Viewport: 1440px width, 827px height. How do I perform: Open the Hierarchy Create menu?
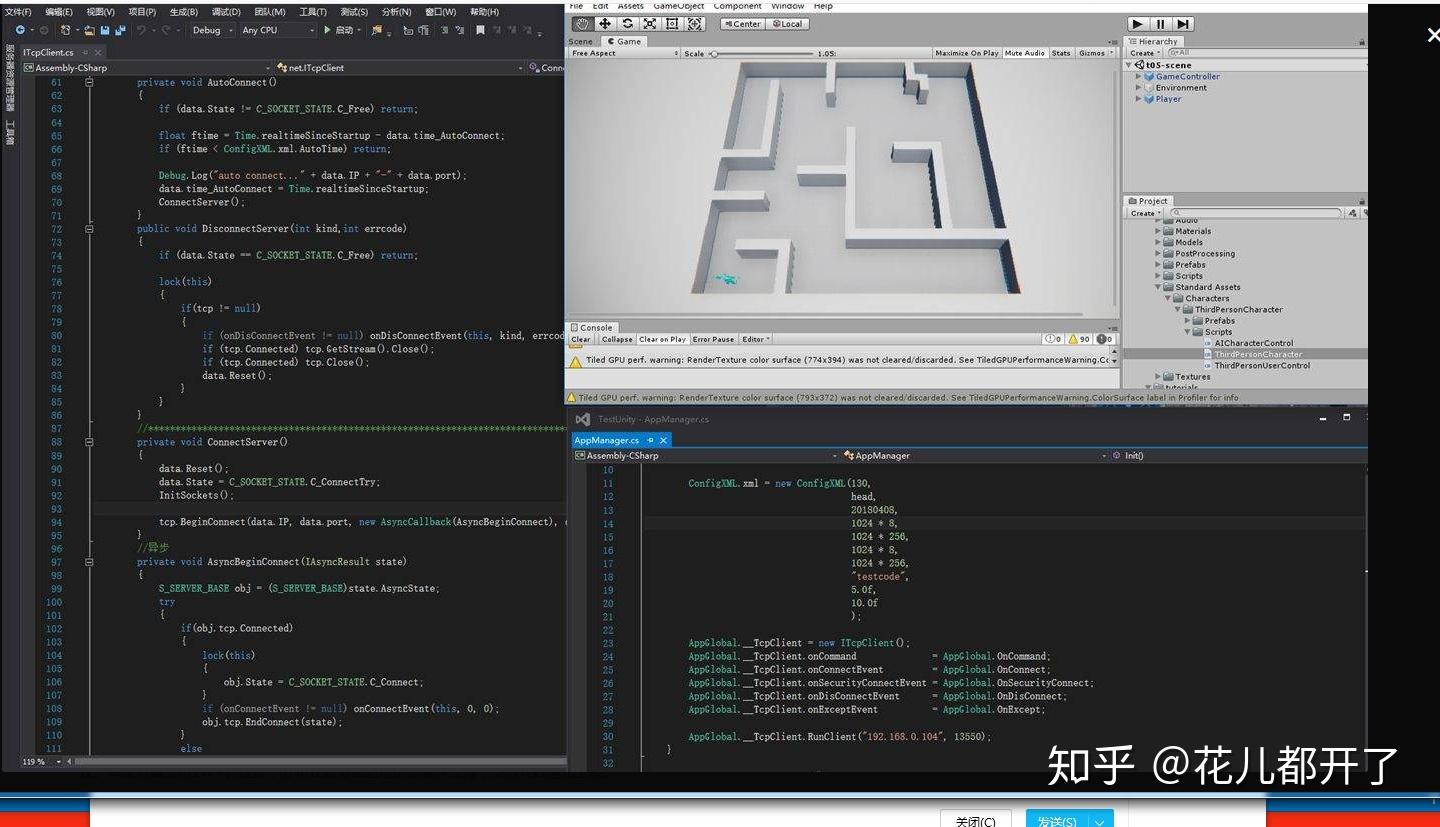[x=1142, y=53]
